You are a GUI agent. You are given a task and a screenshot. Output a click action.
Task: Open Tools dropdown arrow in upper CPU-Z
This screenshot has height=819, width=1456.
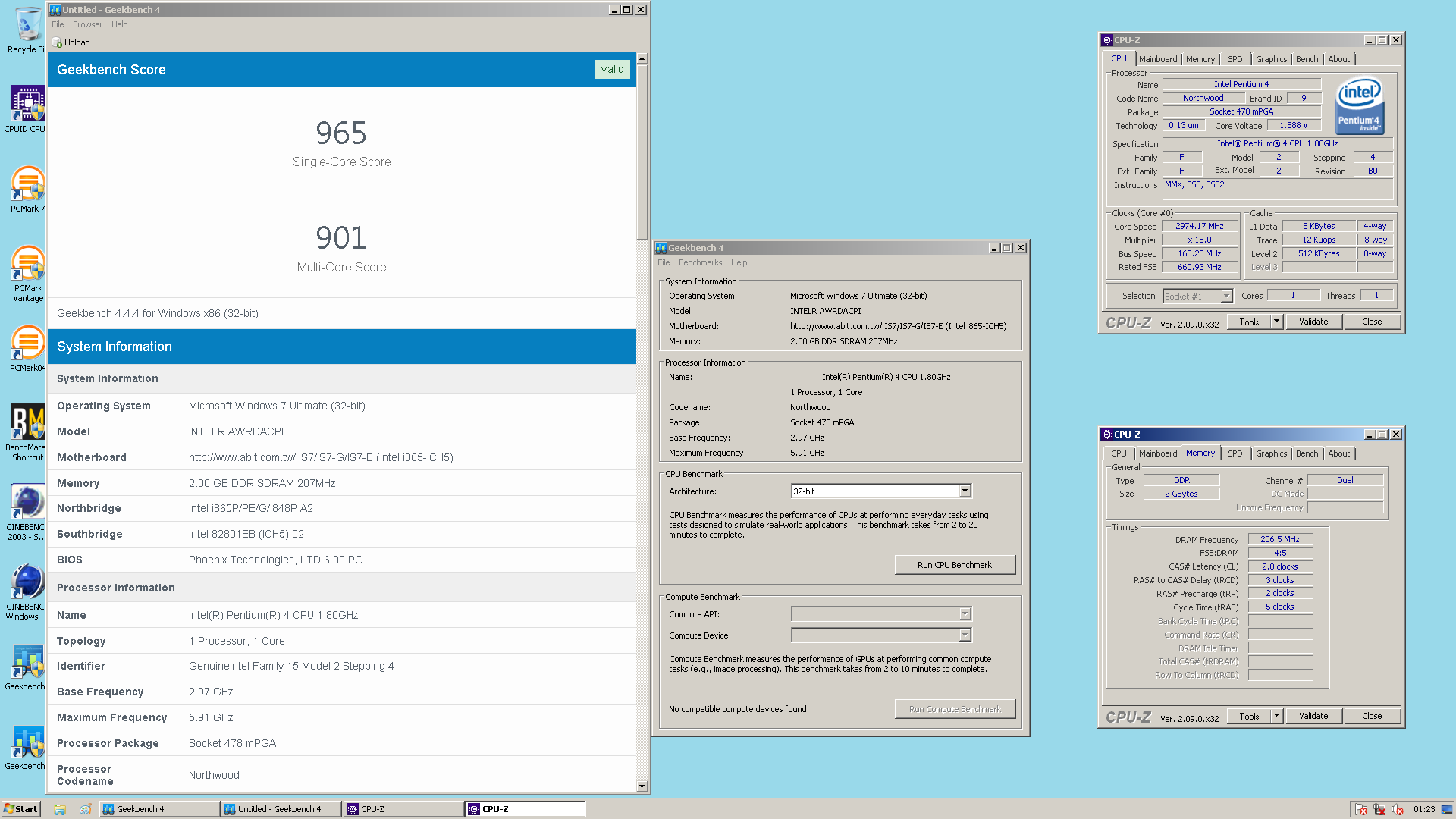coord(1276,322)
